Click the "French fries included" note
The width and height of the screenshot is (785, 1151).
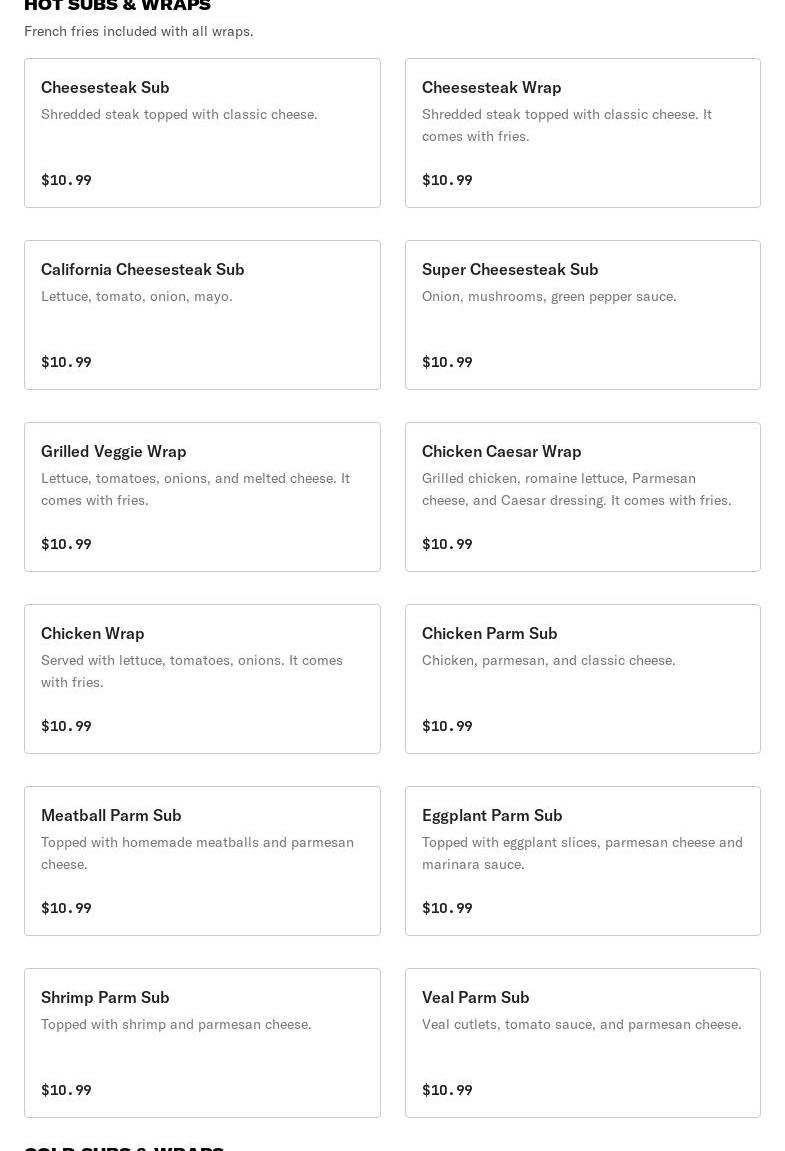[139, 31]
